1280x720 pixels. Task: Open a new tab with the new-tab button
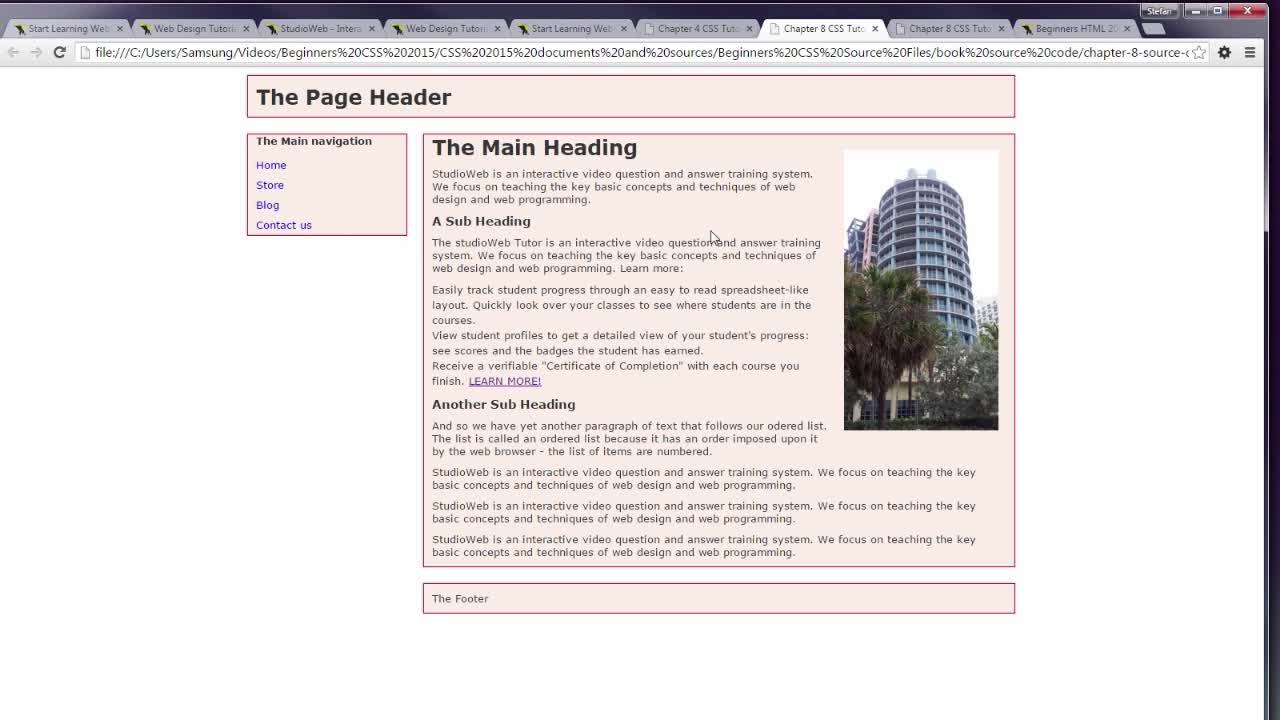click(x=1153, y=28)
